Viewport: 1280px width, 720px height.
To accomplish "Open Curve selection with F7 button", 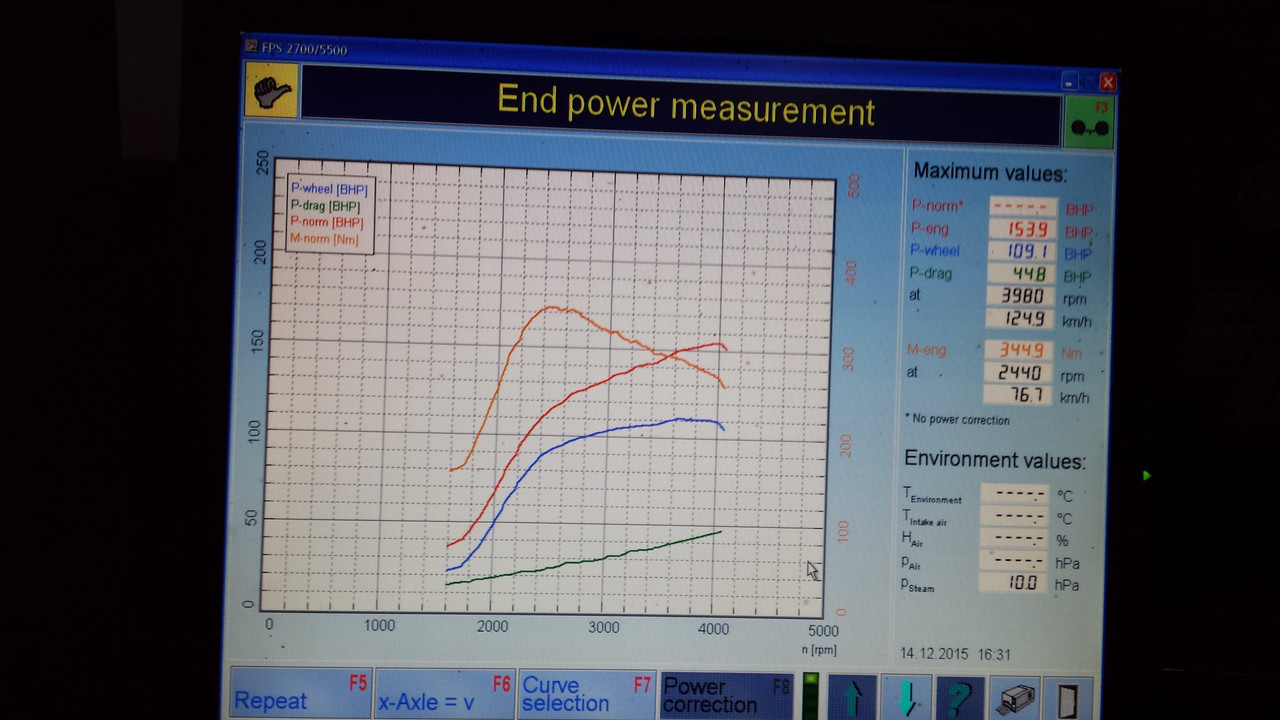I will pos(588,694).
